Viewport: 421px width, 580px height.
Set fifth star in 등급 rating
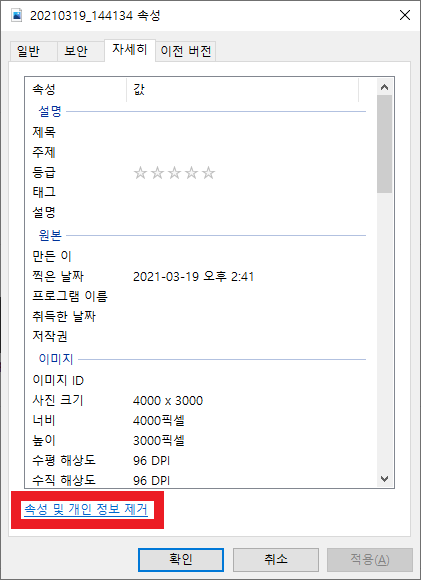(208, 173)
